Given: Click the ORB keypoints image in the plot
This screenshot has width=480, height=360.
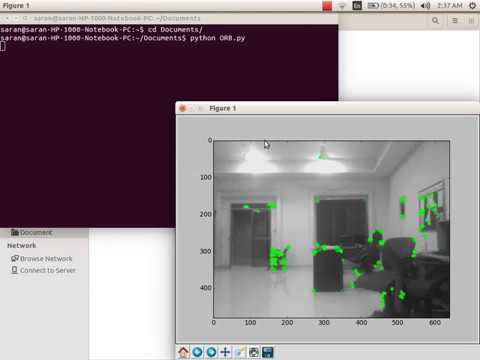Looking at the screenshot, I should (x=332, y=229).
